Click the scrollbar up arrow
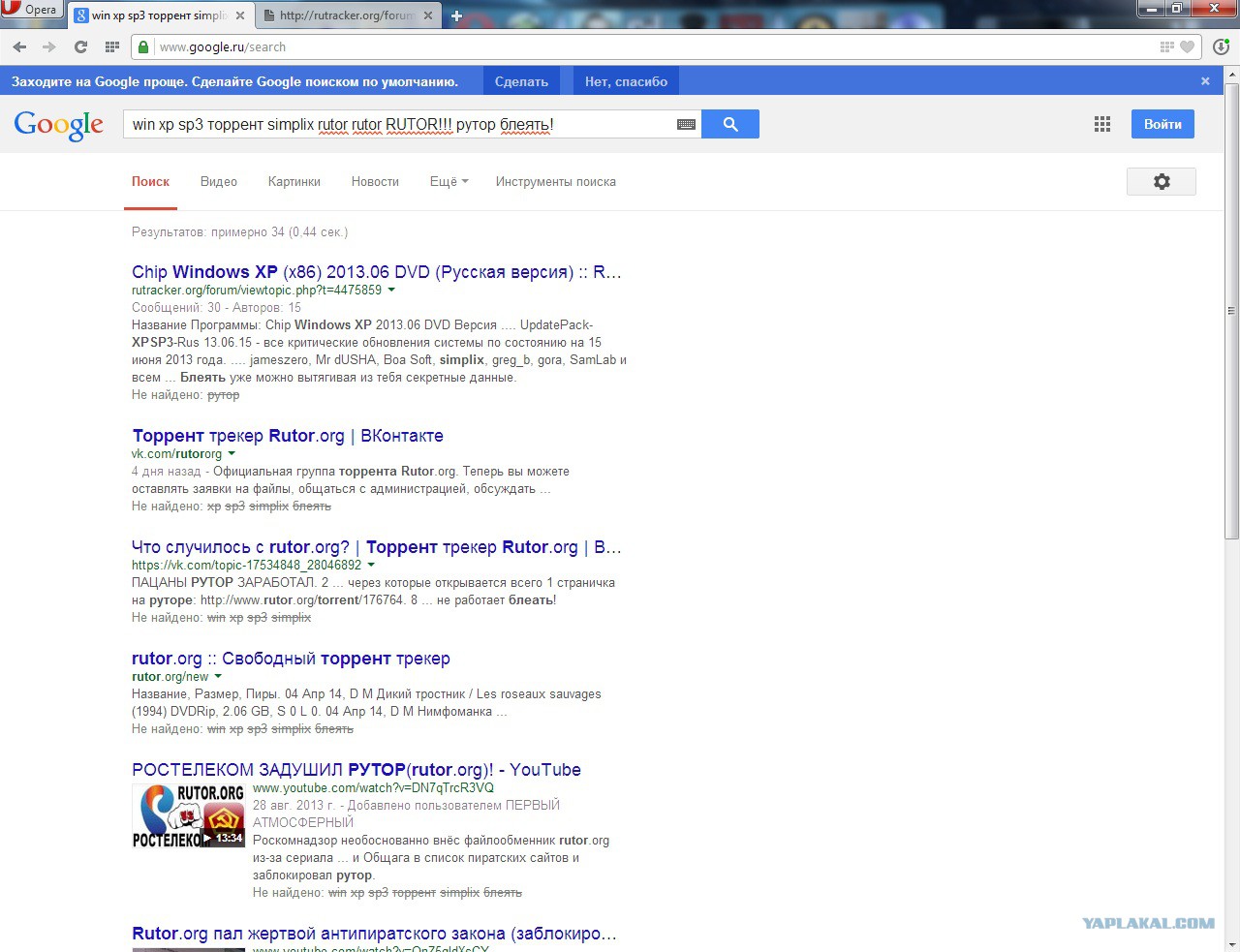This screenshot has height=952, width=1240. tap(1232, 73)
